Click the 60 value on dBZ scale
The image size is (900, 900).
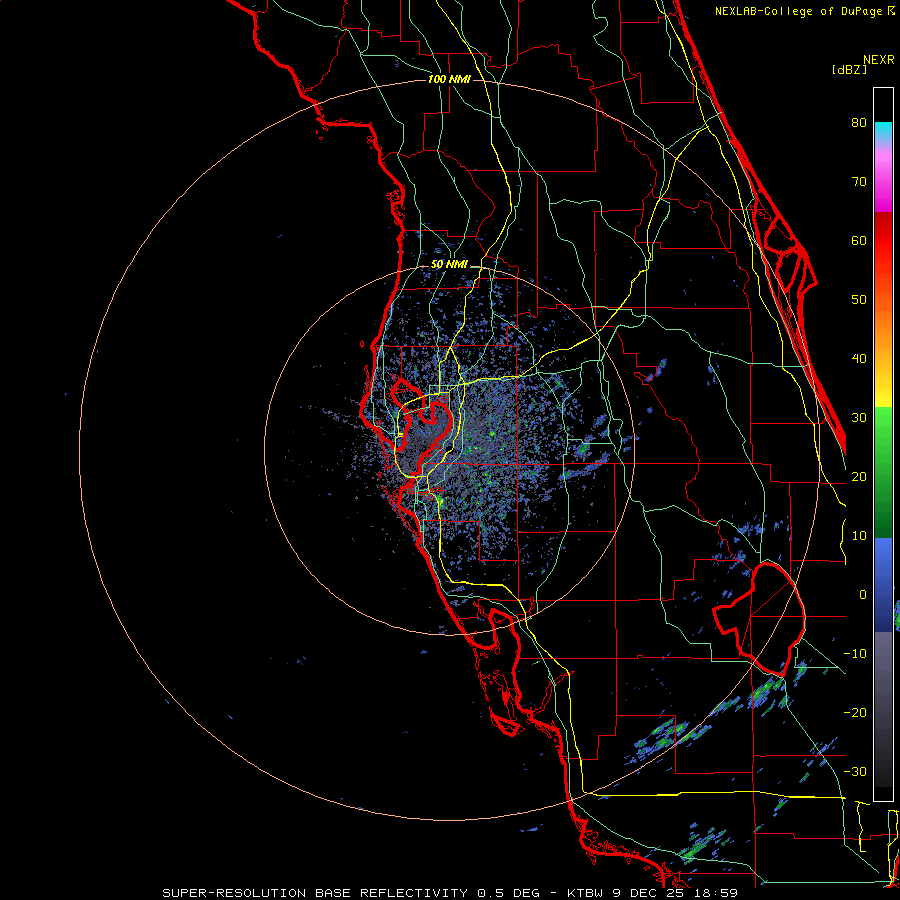[x=859, y=240]
